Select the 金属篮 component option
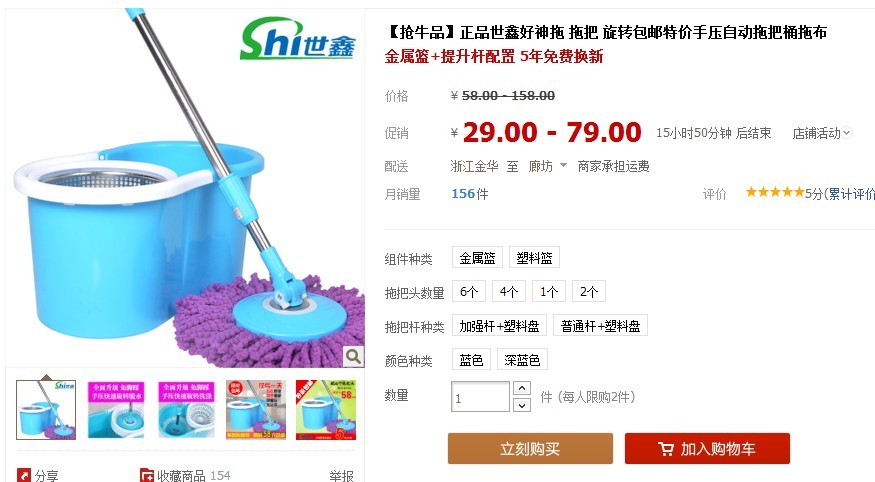Viewport: 875px width, 482px height. [477, 258]
